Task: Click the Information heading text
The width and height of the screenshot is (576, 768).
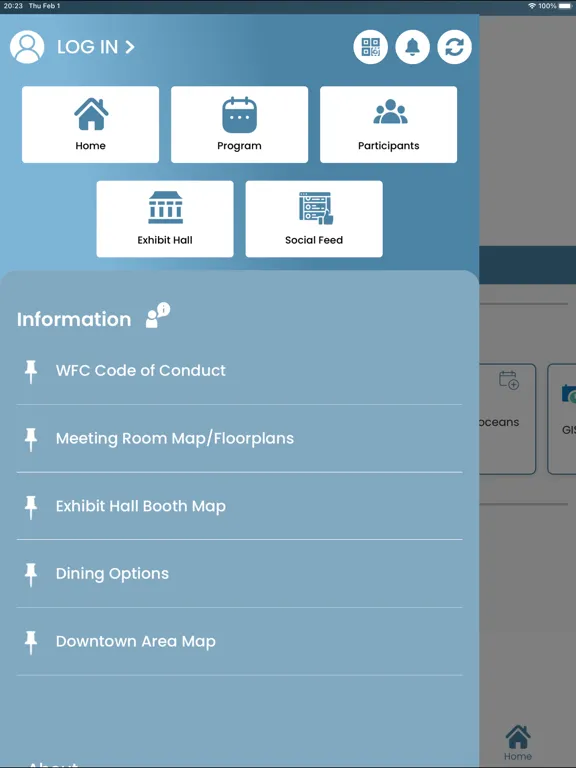Action: click(x=74, y=319)
